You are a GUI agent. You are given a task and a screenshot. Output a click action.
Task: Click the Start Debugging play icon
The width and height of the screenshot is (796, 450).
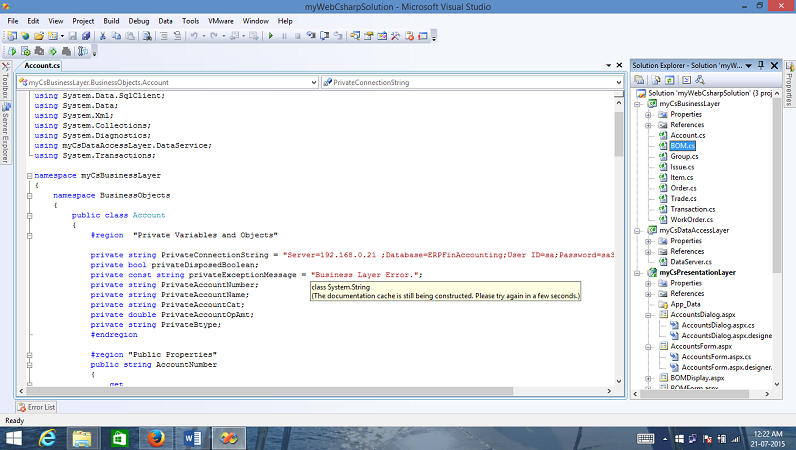pos(270,36)
